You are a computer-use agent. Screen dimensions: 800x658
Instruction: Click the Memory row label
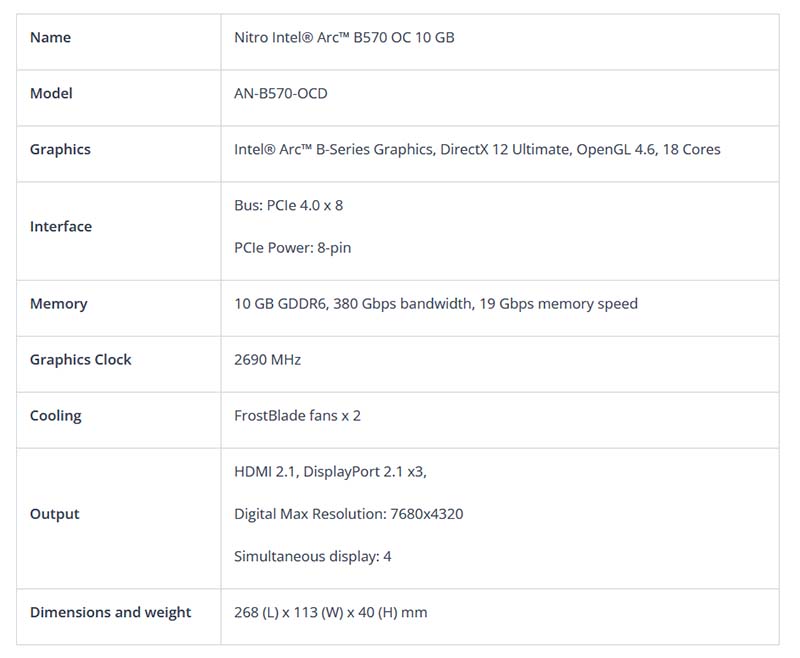(x=59, y=304)
